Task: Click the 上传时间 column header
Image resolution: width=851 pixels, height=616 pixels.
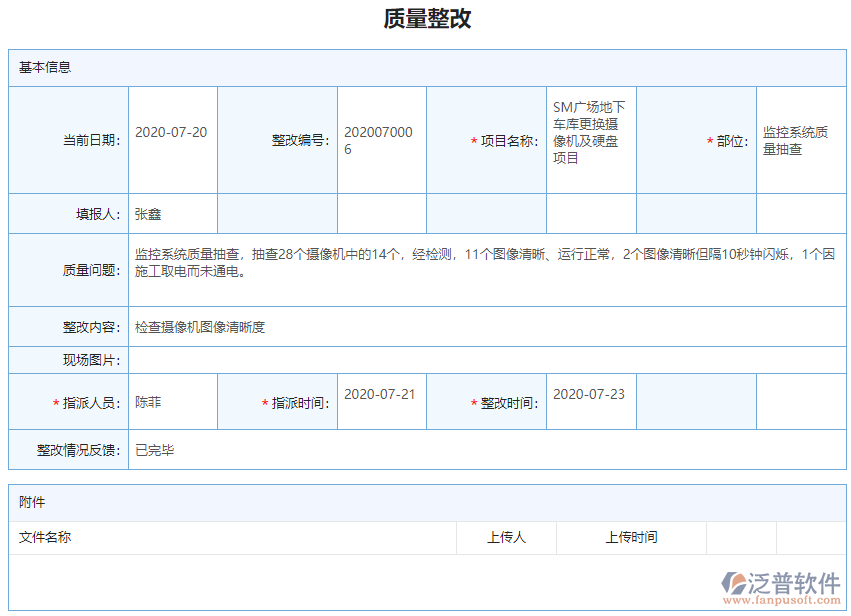Action: click(x=630, y=537)
